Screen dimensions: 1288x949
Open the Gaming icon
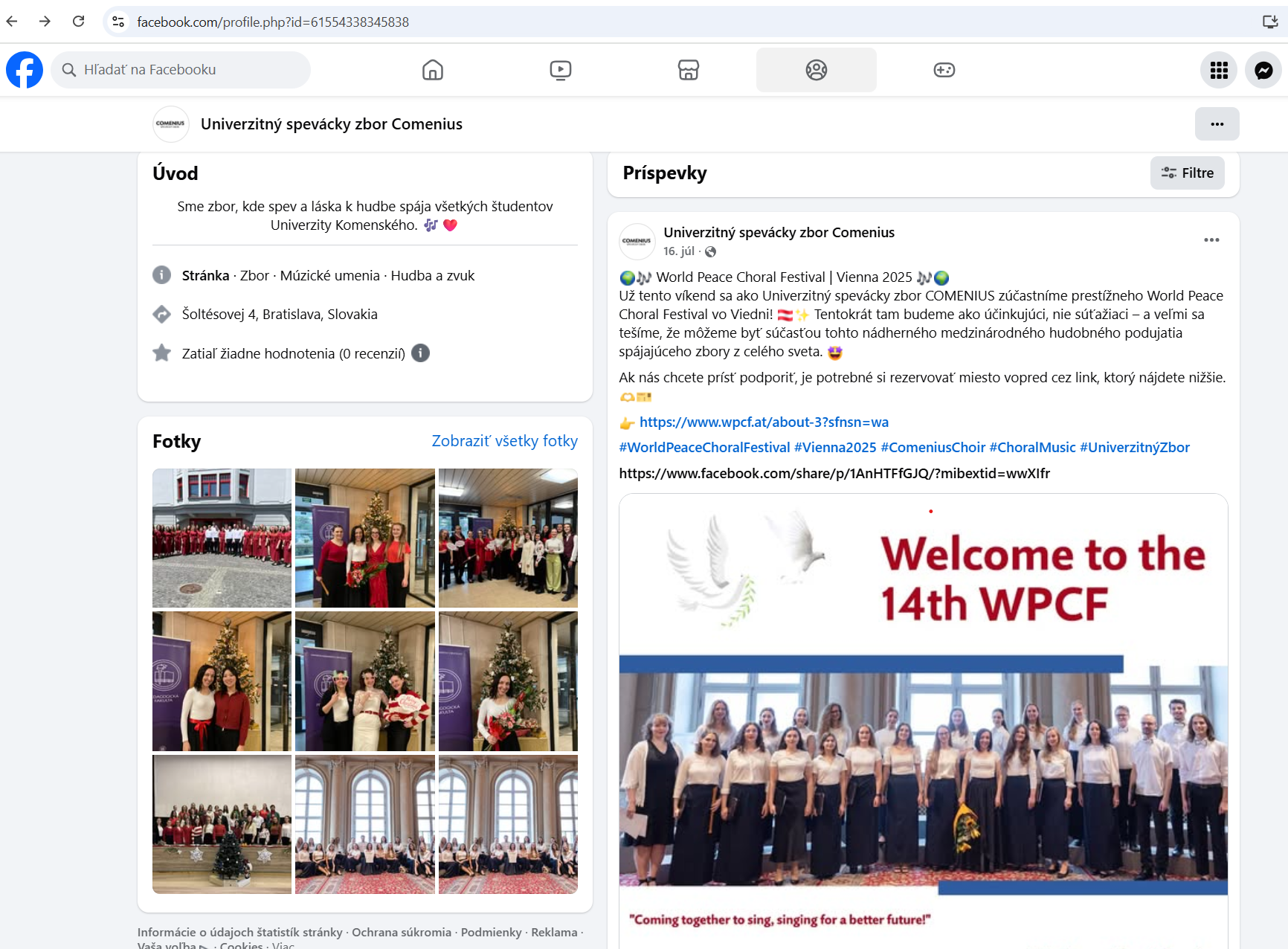(x=944, y=70)
